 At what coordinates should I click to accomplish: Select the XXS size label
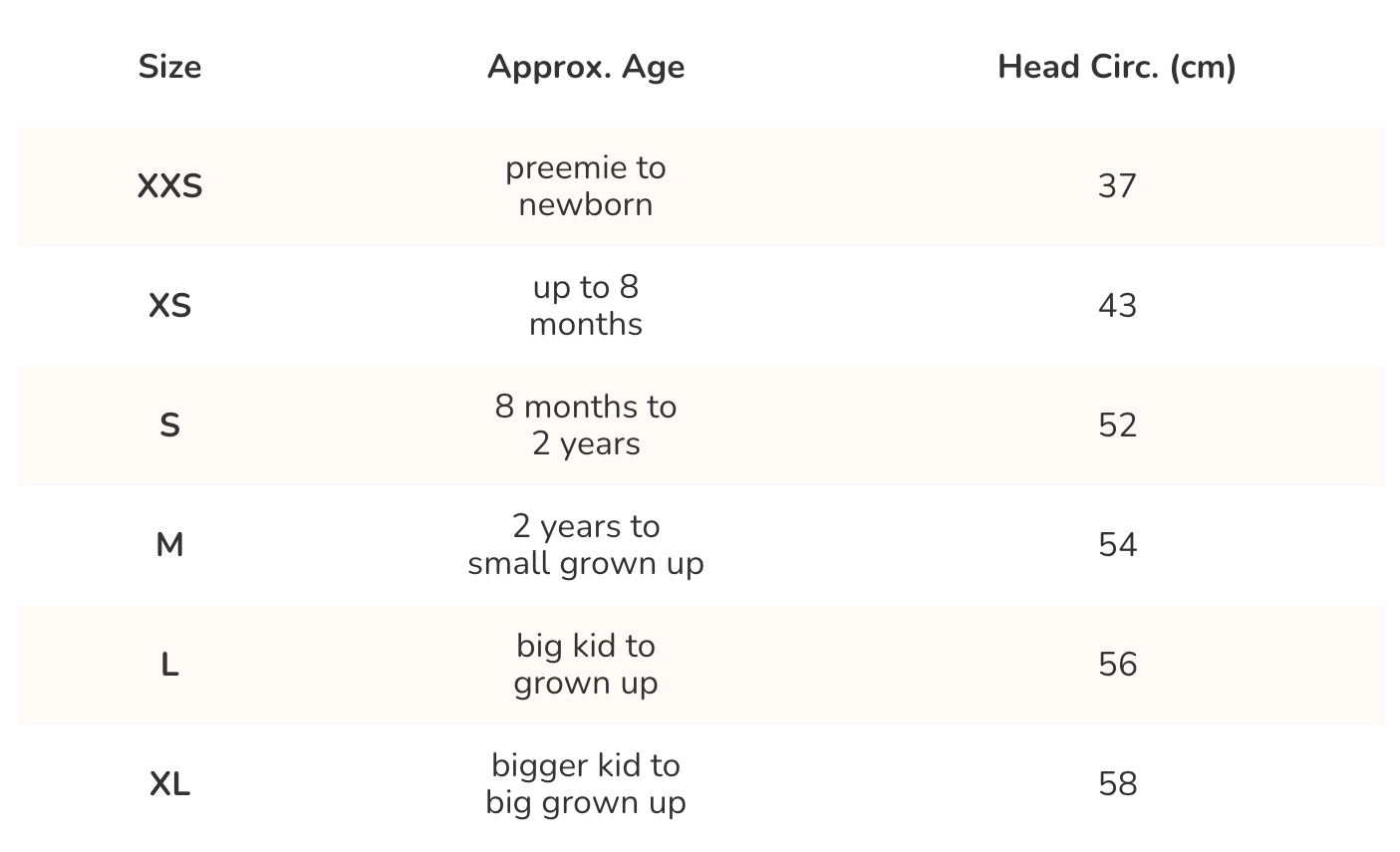click(169, 186)
